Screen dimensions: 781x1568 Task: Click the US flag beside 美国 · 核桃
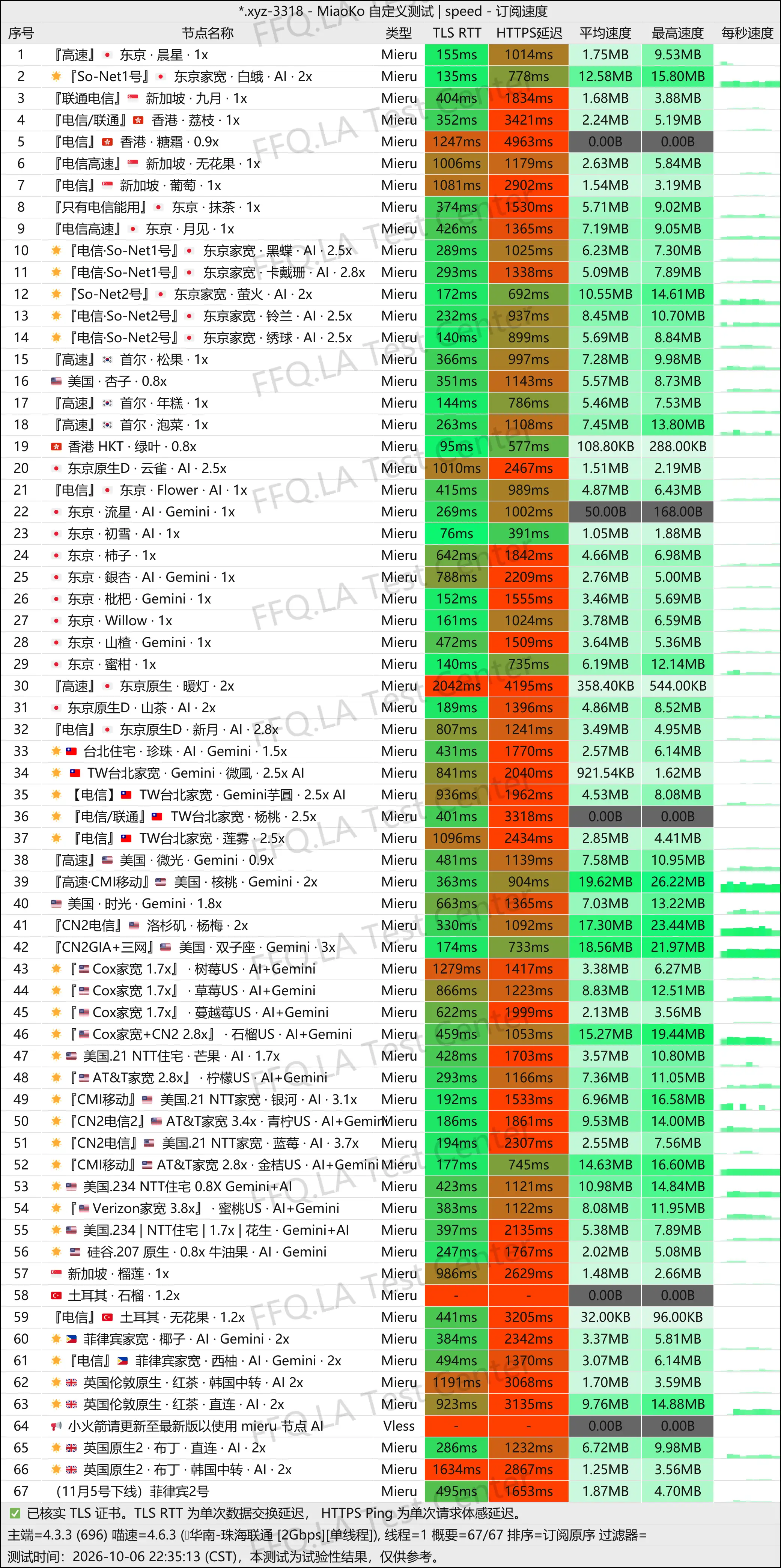coord(161,882)
